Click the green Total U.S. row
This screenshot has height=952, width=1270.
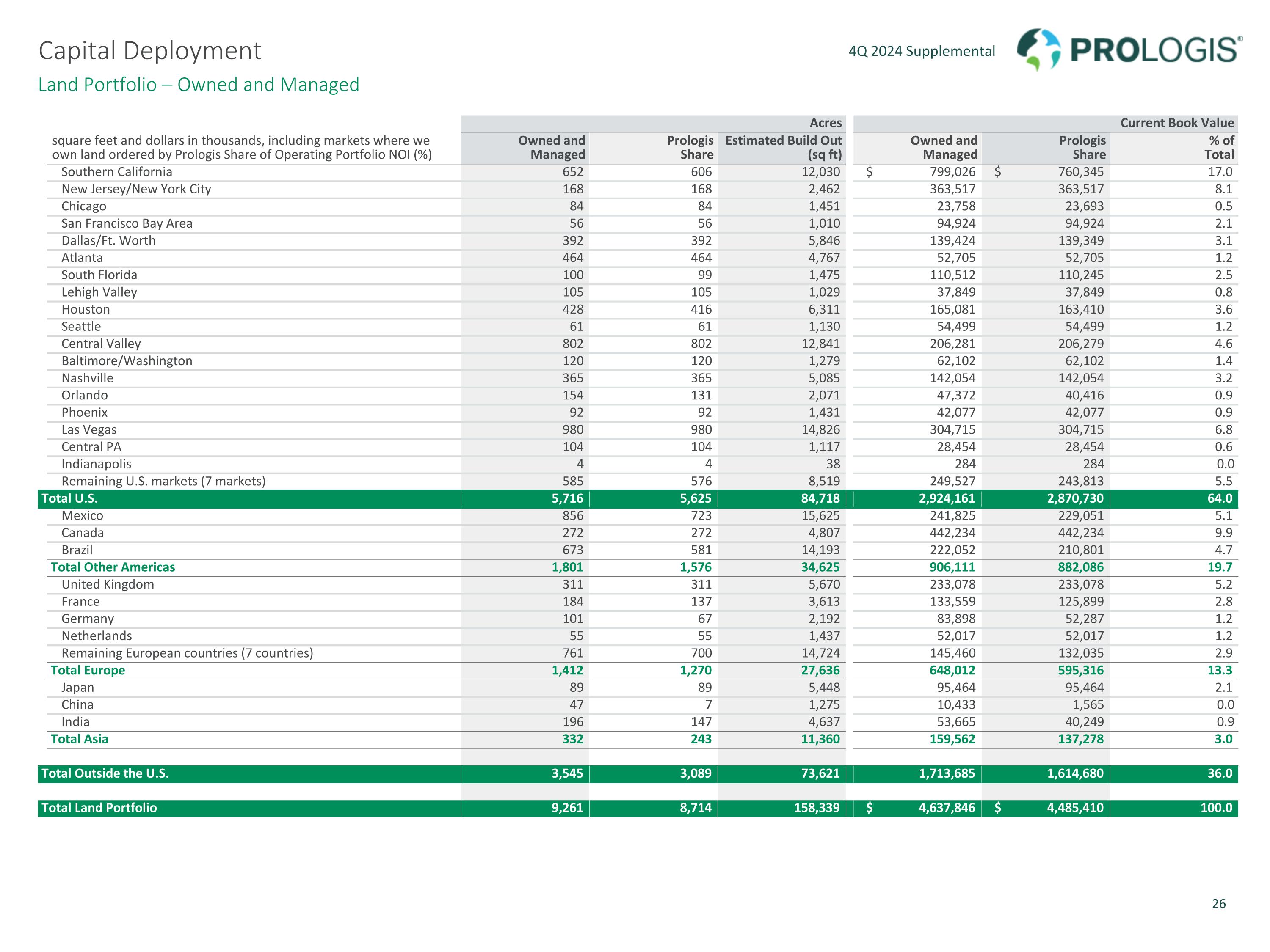point(69,498)
